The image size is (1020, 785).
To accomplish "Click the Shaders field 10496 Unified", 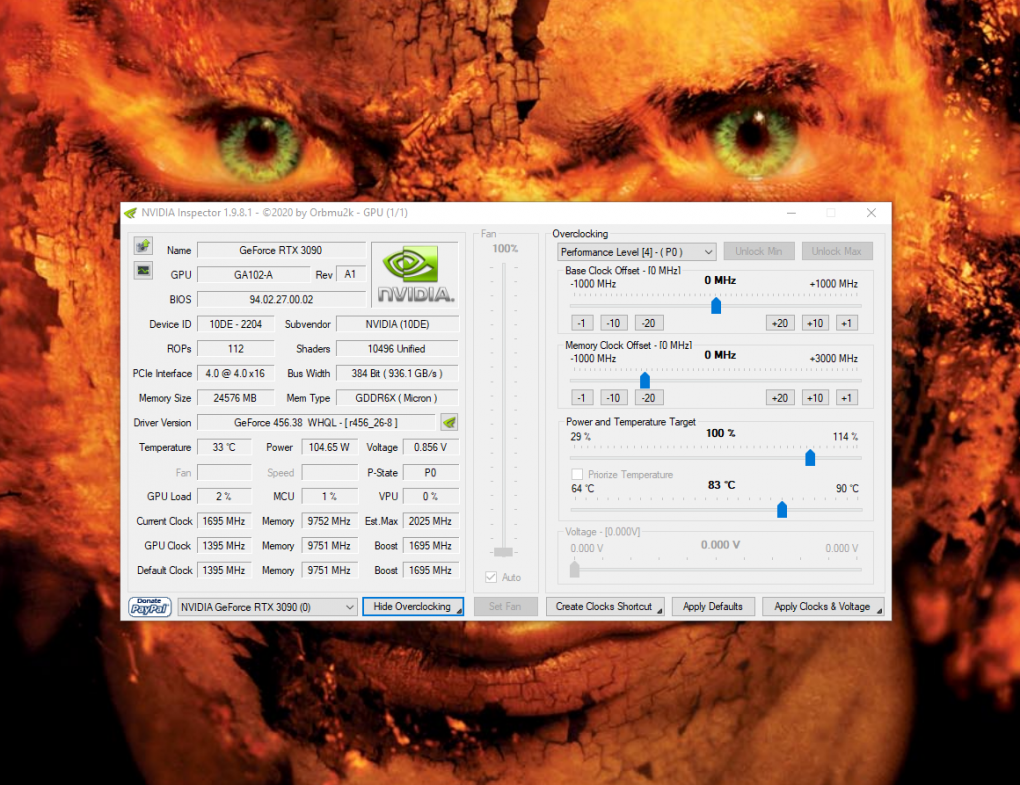I will point(397,349).
